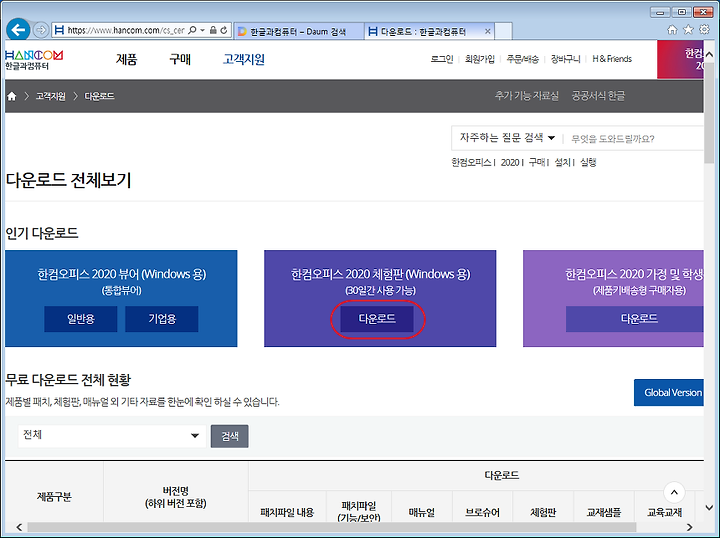Click 제품구분 column header

54,497
